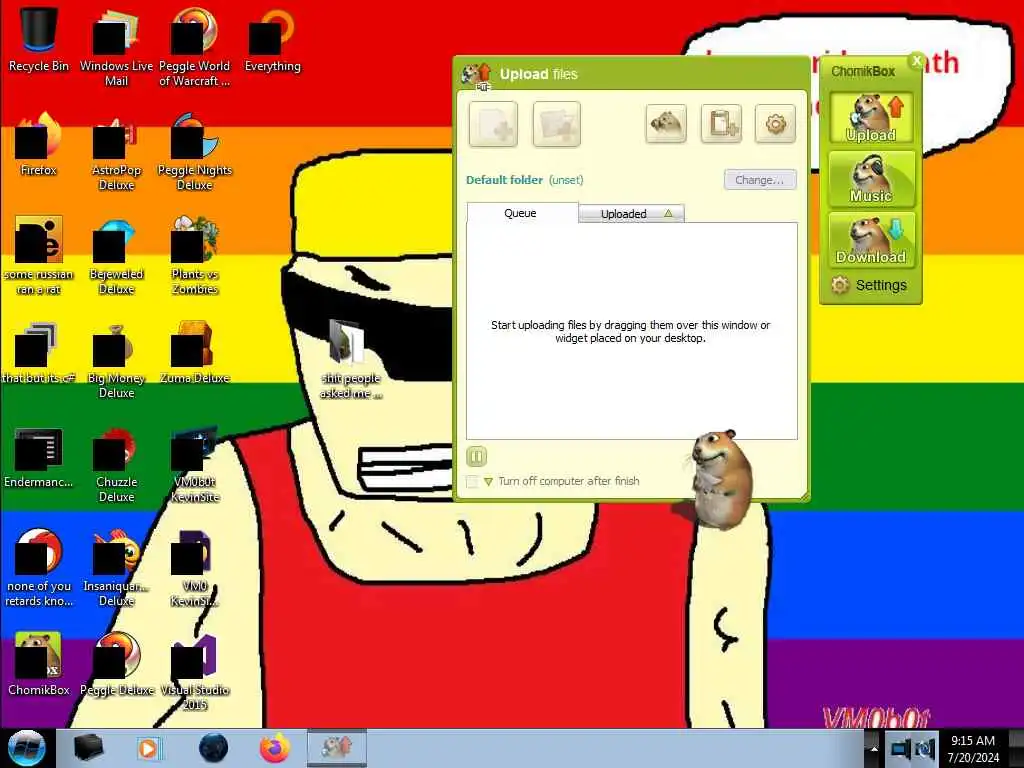The image size is (1024, 768).
Task: Select the Chuzzle Deluxe desktop icon
Action: coord(116,464)
